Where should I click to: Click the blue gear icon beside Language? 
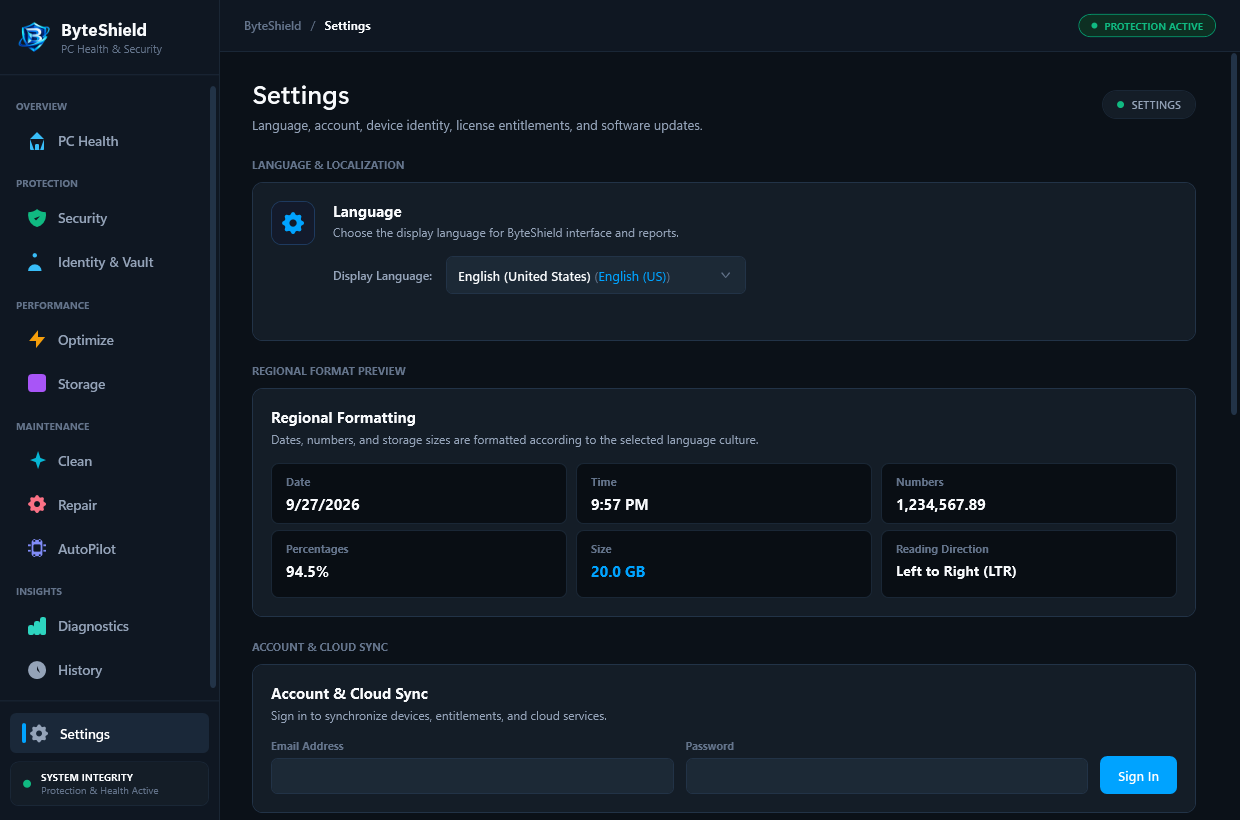(x=293, y=223)
